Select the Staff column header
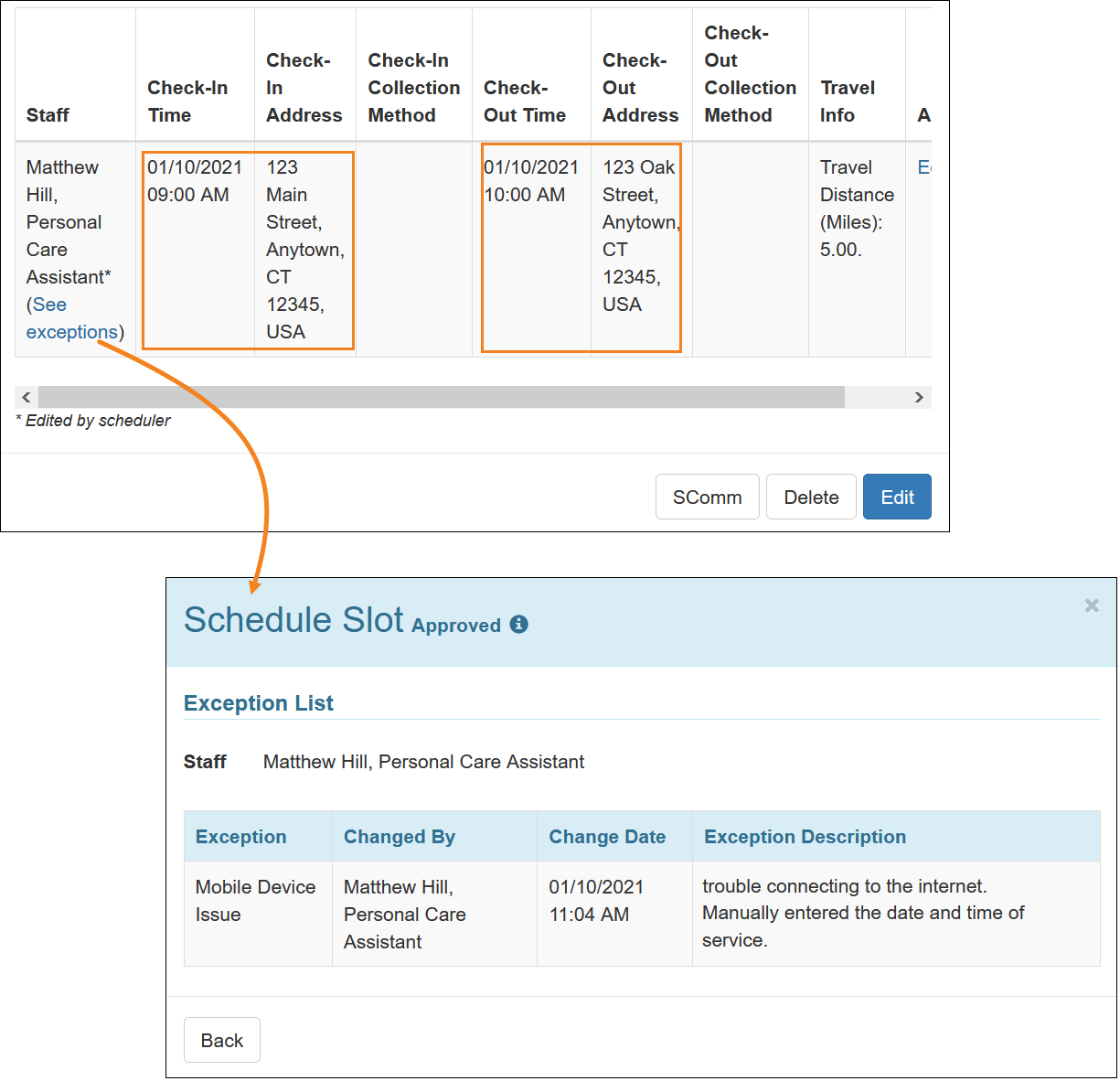Viewport: 1120px width, 1081px height. 48,115
